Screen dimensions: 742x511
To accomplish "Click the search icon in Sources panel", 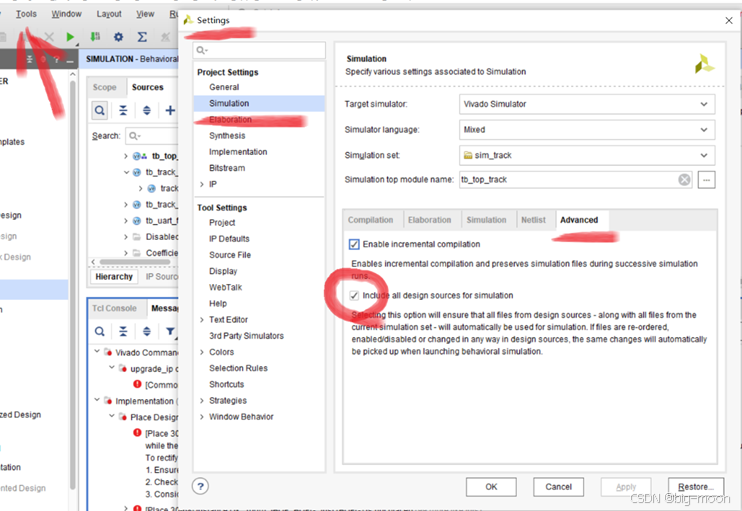I will (99, 111).
